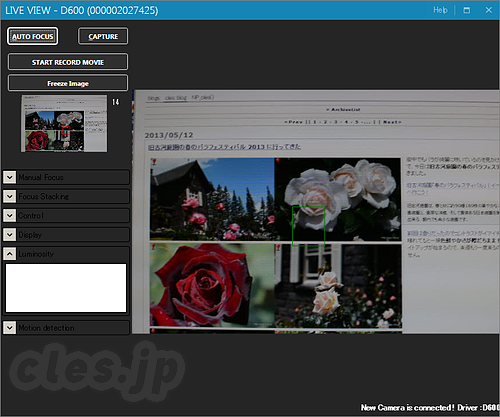The height and width of the screenshot is (417, 500).
Task: Click the green focus square on white rose
Action: pos(308,226)
